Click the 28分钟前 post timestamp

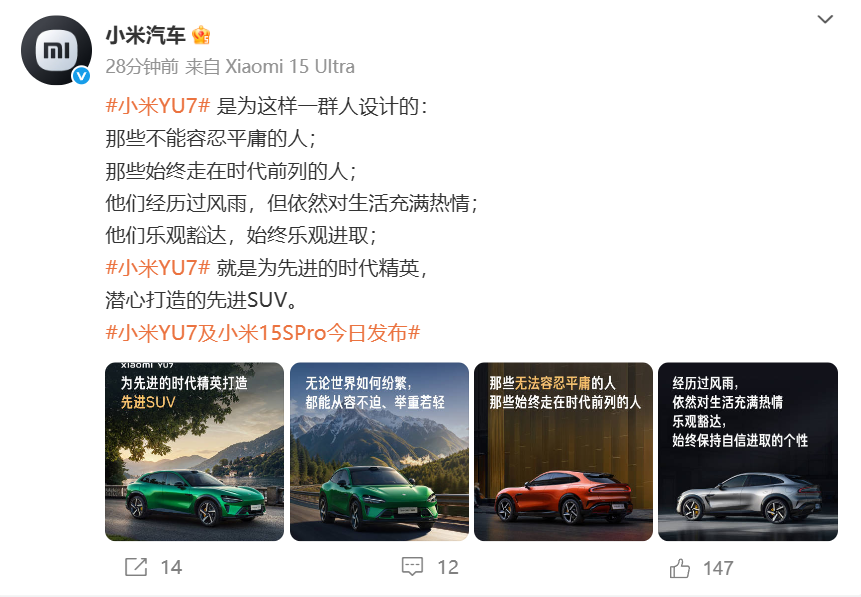click(x=142, y=66)
